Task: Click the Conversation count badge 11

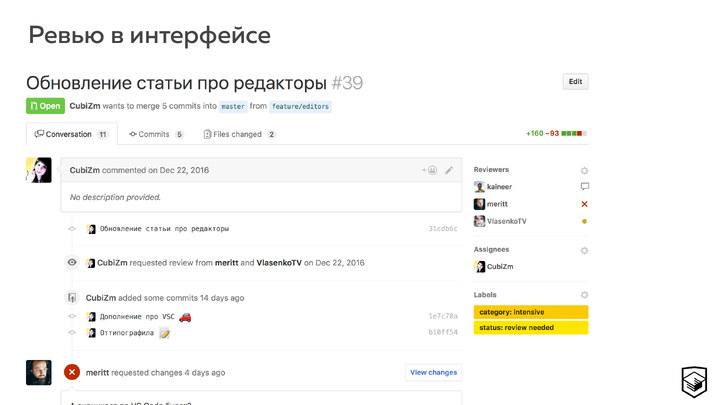Action: (102, 135)
